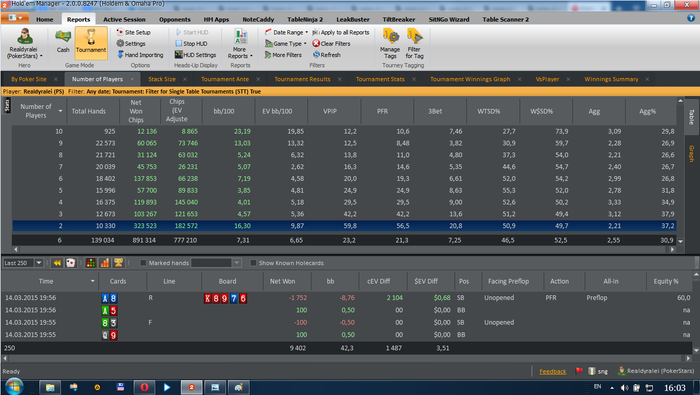This screenshot has width=700, height=395.
Task: Switch to Tournament Results report tab
Action: (x=302, y=79)
